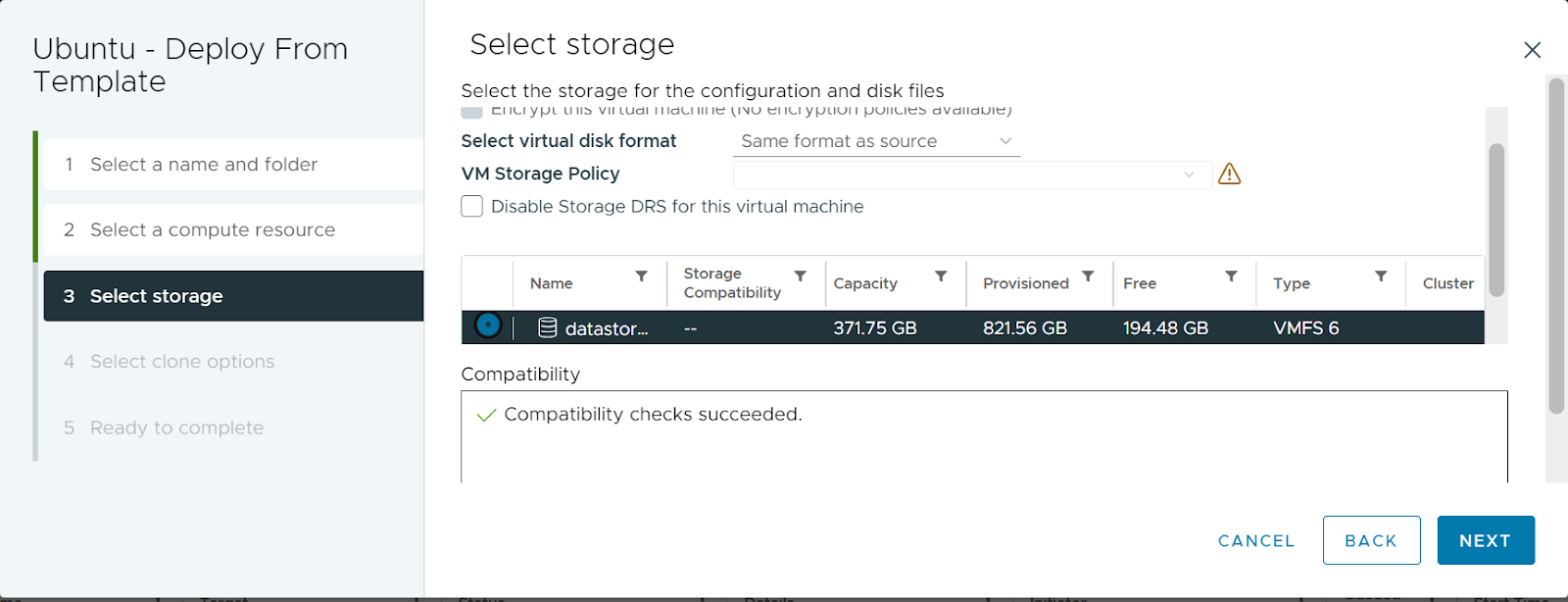
Task: Filter the Free column
Action: point(1231,276)
